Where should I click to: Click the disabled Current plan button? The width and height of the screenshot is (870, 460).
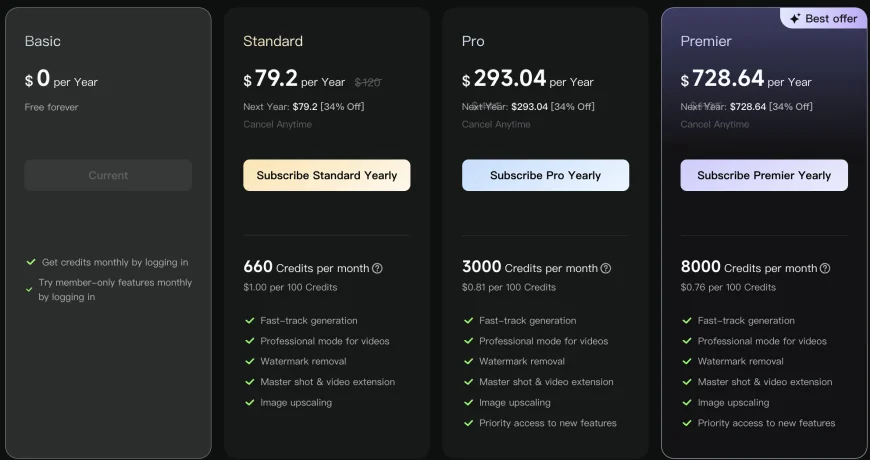(108, 175)
